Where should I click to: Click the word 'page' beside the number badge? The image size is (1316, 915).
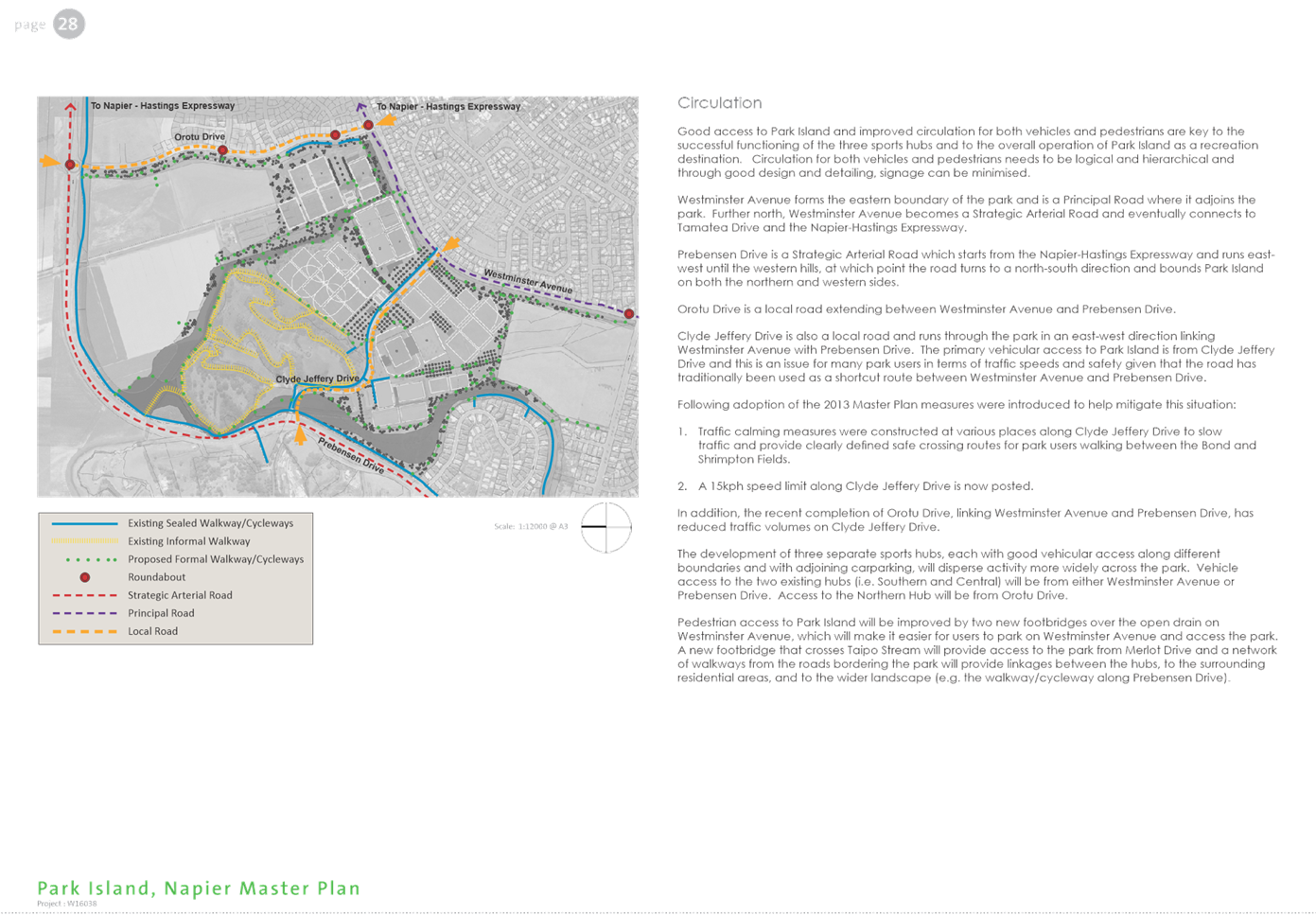[x=29, y=25]
